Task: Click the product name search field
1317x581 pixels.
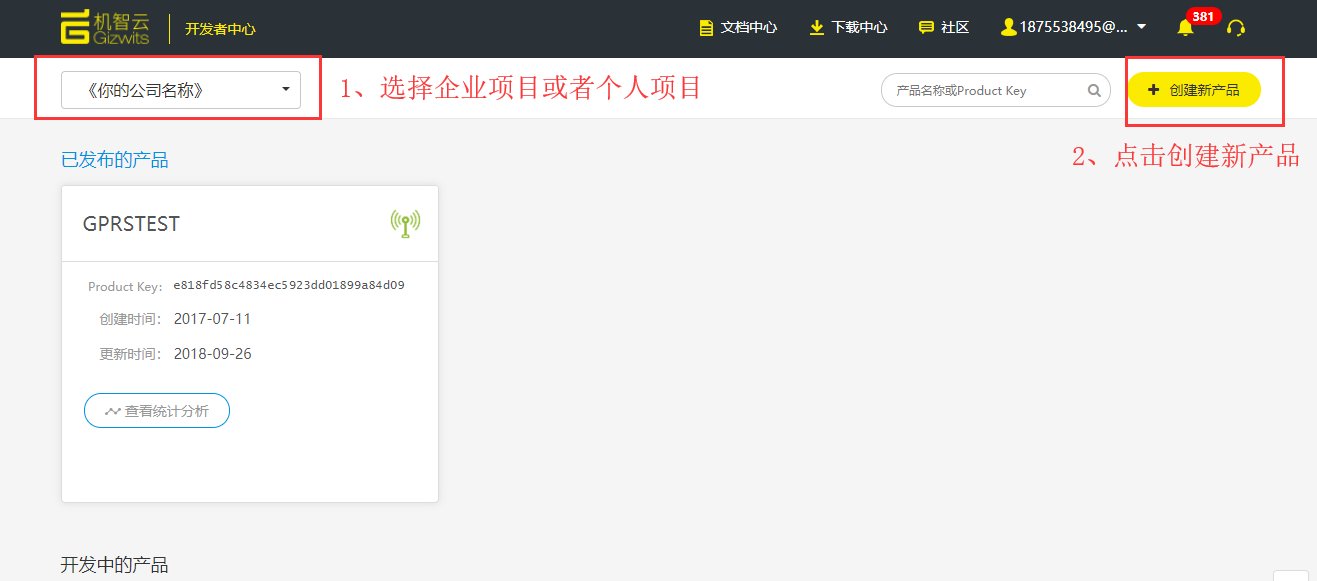Action: pos(985,90)
